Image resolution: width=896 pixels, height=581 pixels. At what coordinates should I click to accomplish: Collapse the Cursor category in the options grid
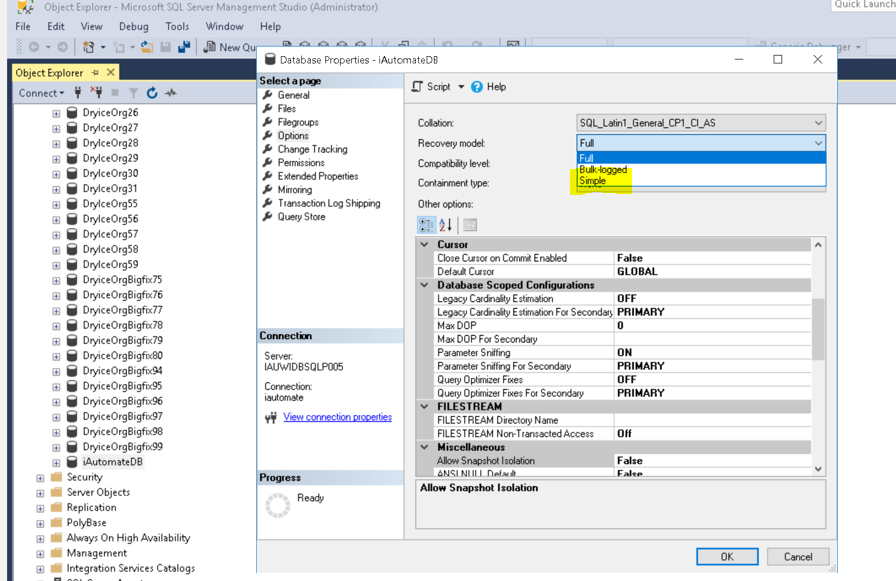pos(425,245)
